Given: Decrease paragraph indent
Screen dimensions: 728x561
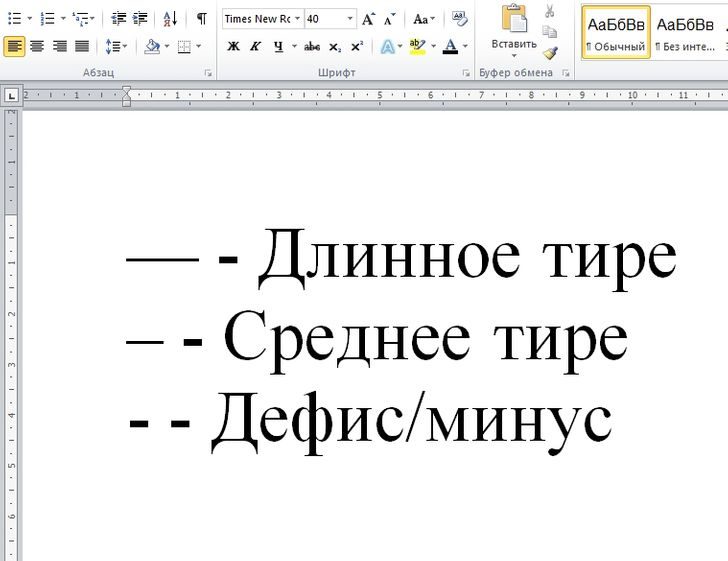Looking at the screenshot, I should (119, 19).
